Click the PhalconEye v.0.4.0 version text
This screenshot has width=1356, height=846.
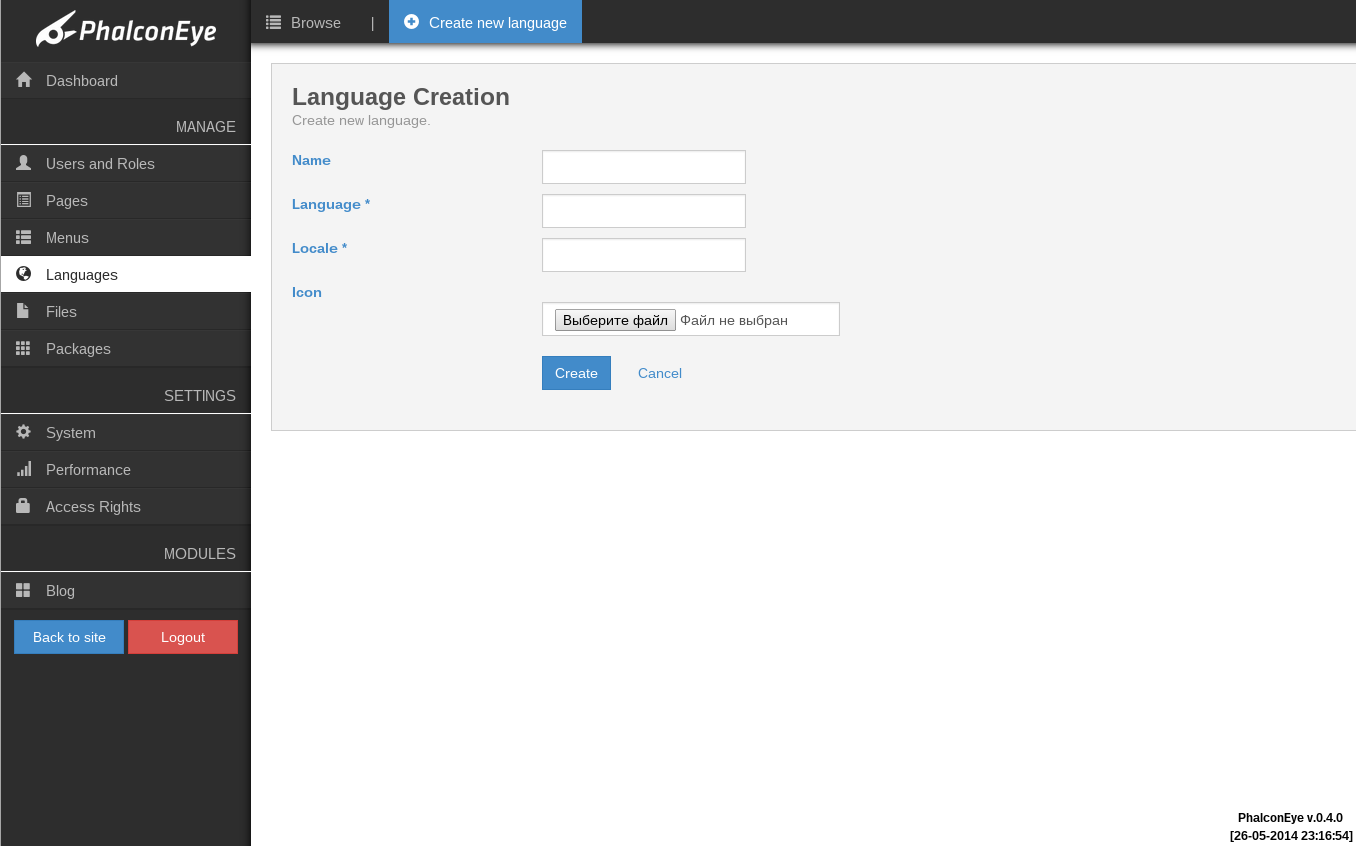point(1290,818)
